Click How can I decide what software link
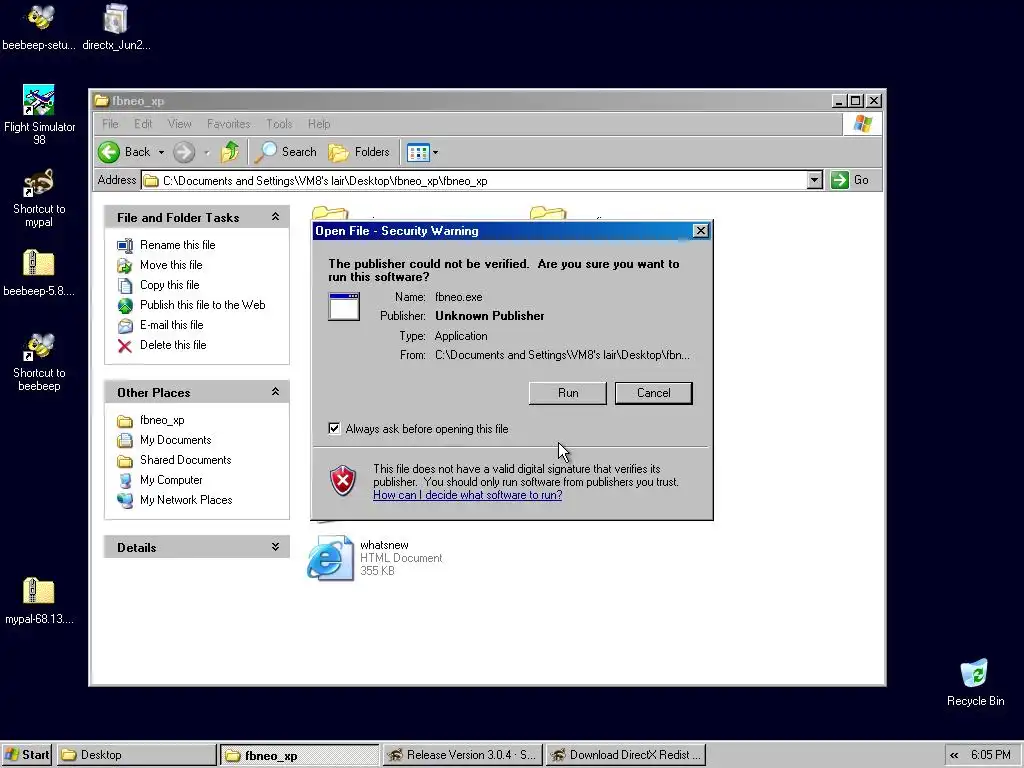1024x768 pixels. [x=467, y=495]
